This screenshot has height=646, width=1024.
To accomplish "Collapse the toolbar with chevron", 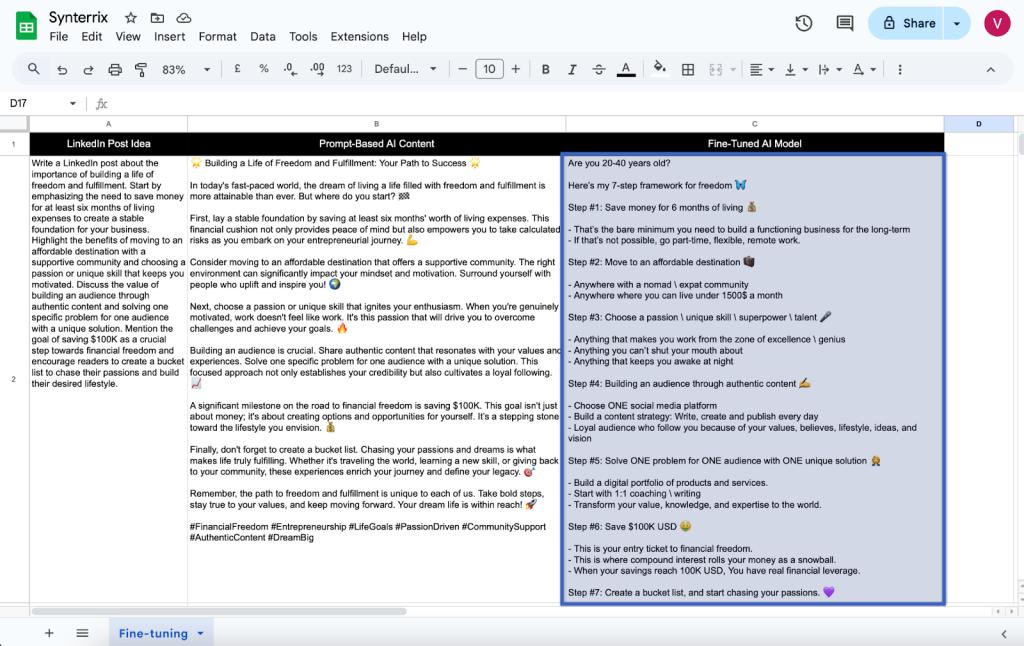I will (991, 69).
